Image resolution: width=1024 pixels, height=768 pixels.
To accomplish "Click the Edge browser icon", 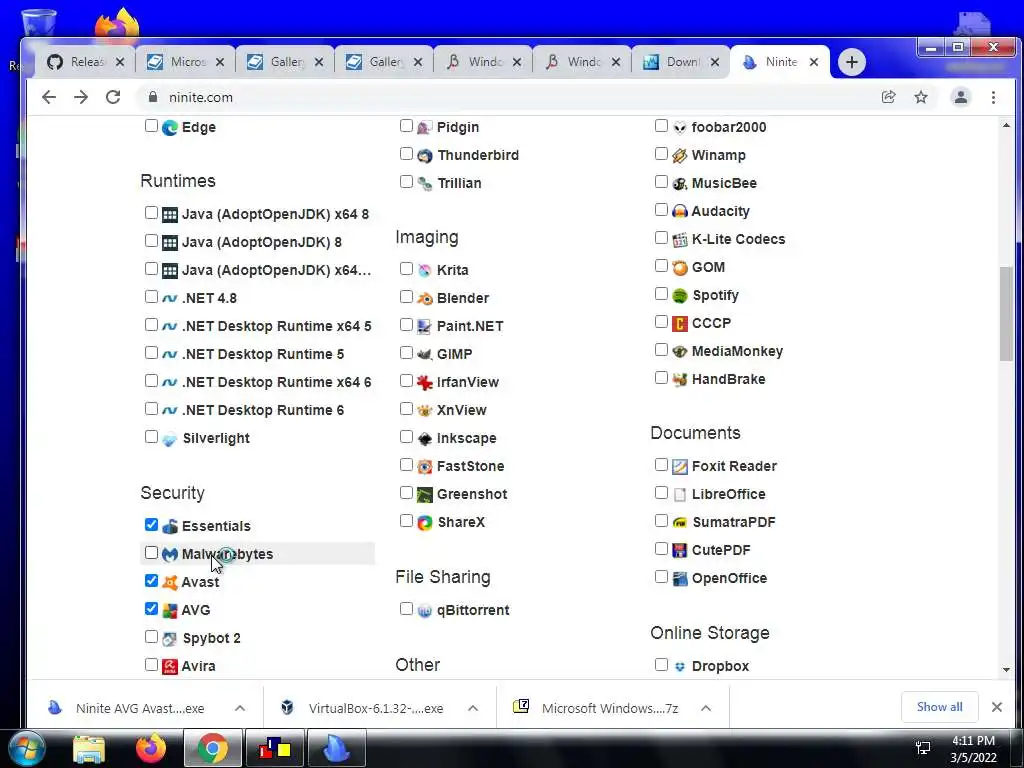I will point(170,127).
